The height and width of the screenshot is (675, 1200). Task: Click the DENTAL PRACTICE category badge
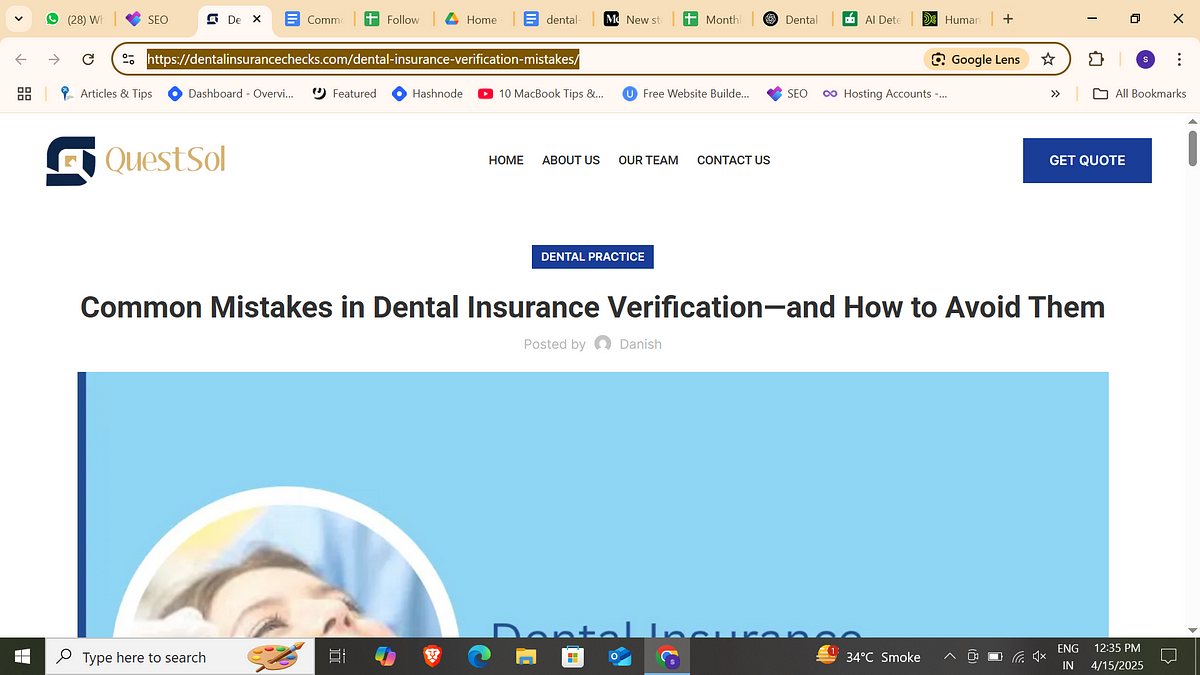[592, 257]
